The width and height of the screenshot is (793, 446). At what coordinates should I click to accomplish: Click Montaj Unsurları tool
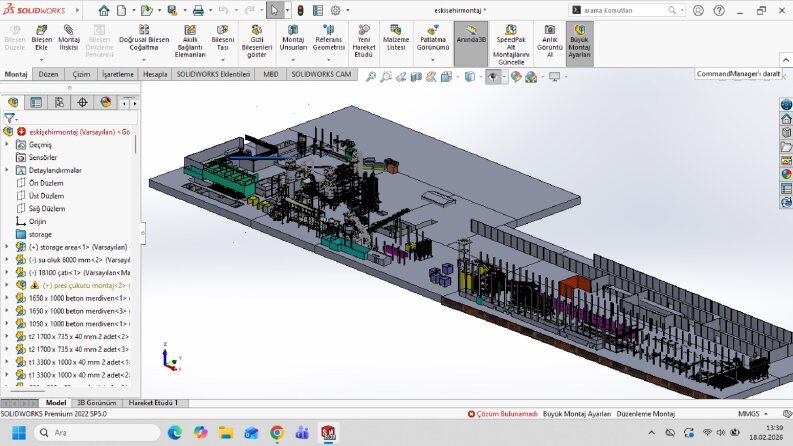click(x=293, y=38)
